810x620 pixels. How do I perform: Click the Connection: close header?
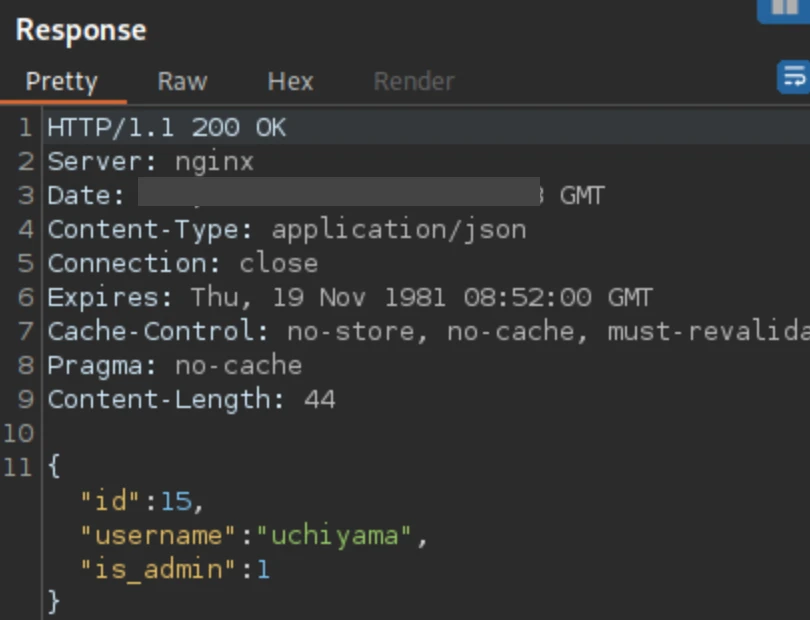click(182, 263)
